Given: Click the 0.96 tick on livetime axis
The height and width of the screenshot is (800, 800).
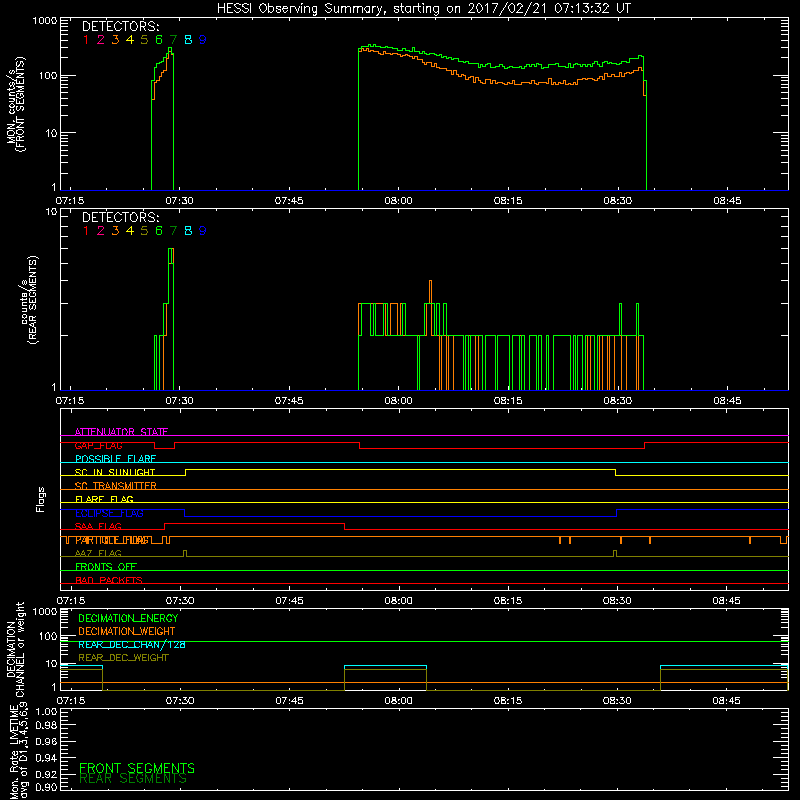Looking at the screenshot, I should click(x=46, y=741).
